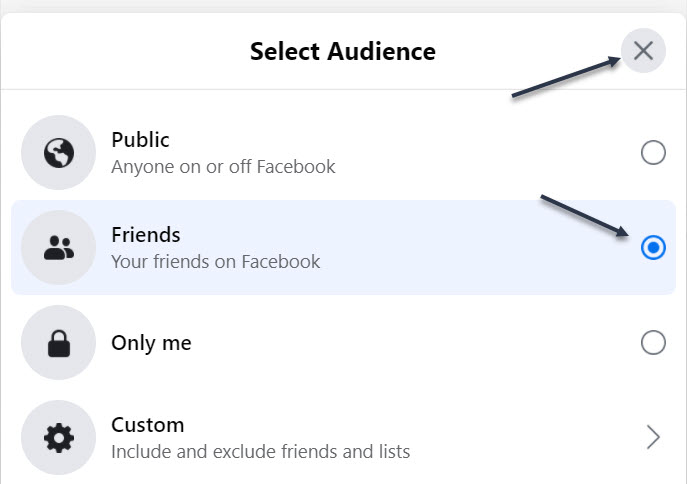Choose the Friends option label
Viewport: 687px width, 484px height.
coord(146,235)
